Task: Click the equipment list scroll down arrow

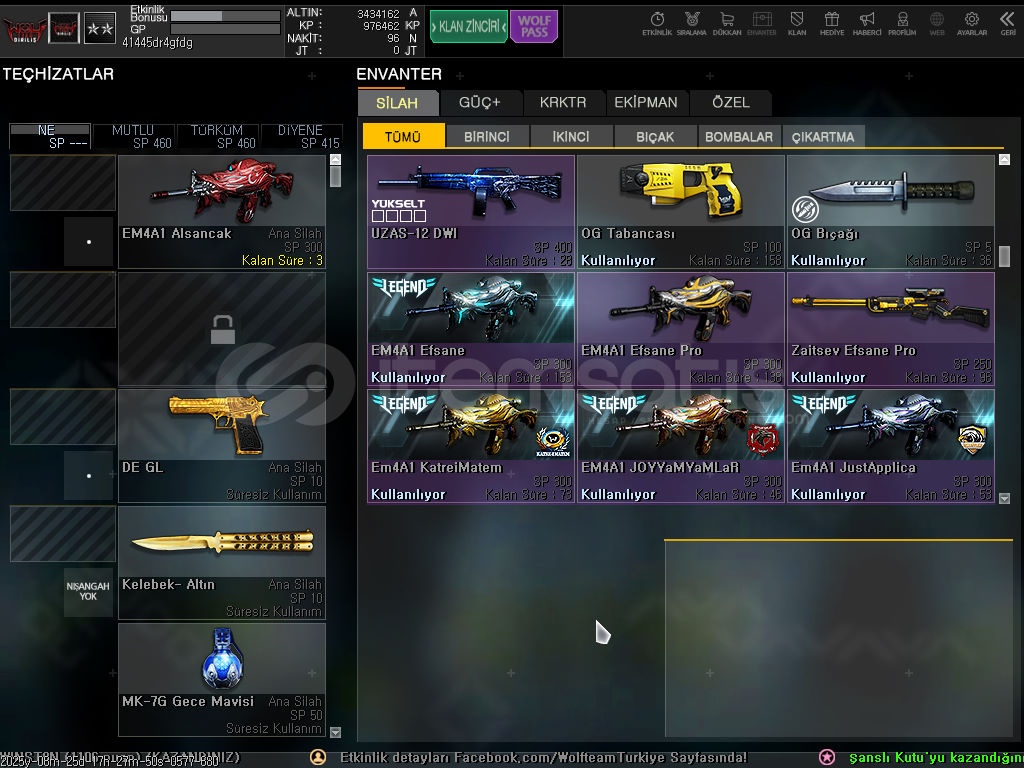Action: pyautogui.click(x=336, y=732)
